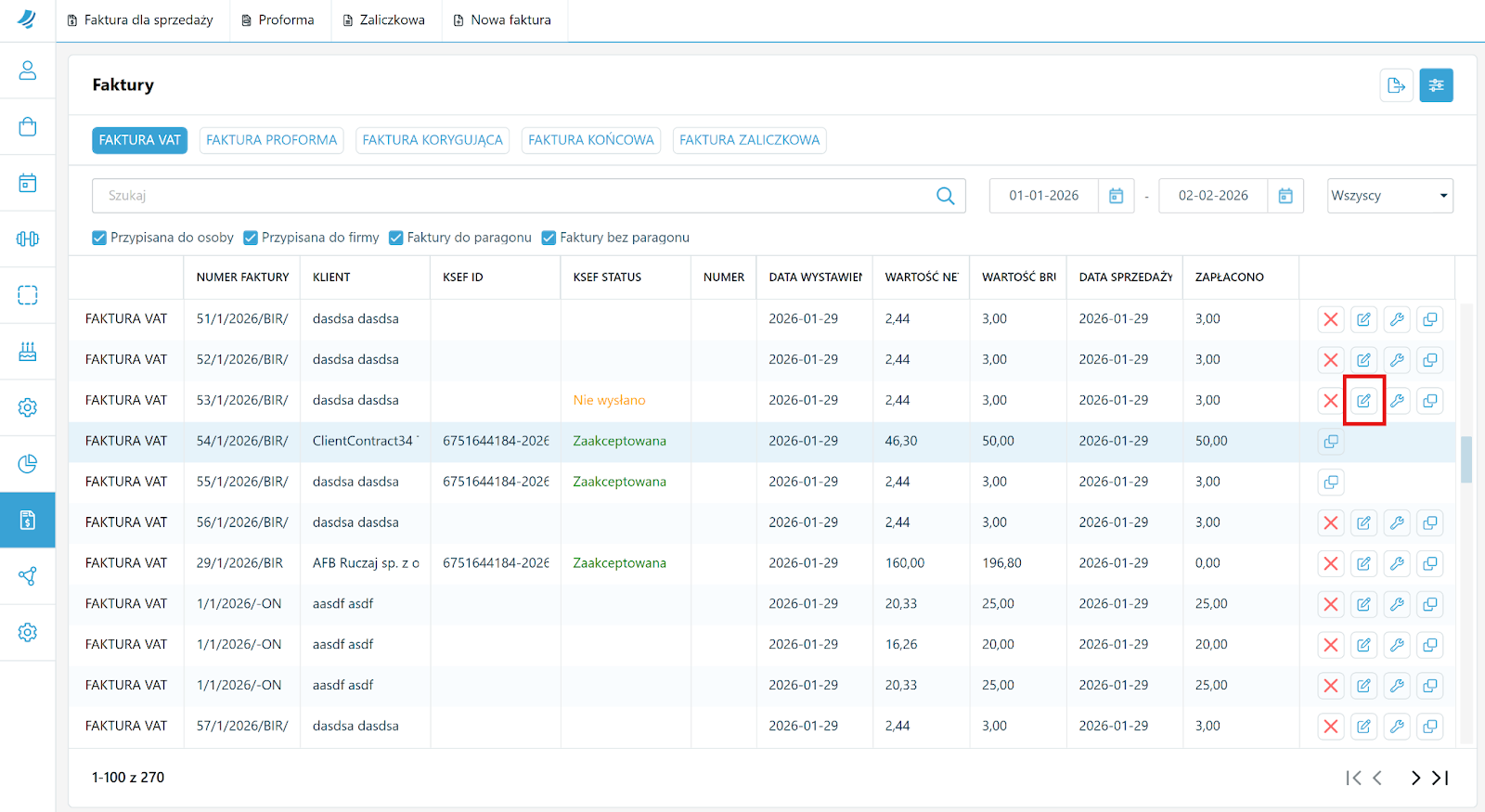Disable 'Faktury bez paragonu' checkbox
This screenshot has height=812, width=1485.
tap(549, 238)
